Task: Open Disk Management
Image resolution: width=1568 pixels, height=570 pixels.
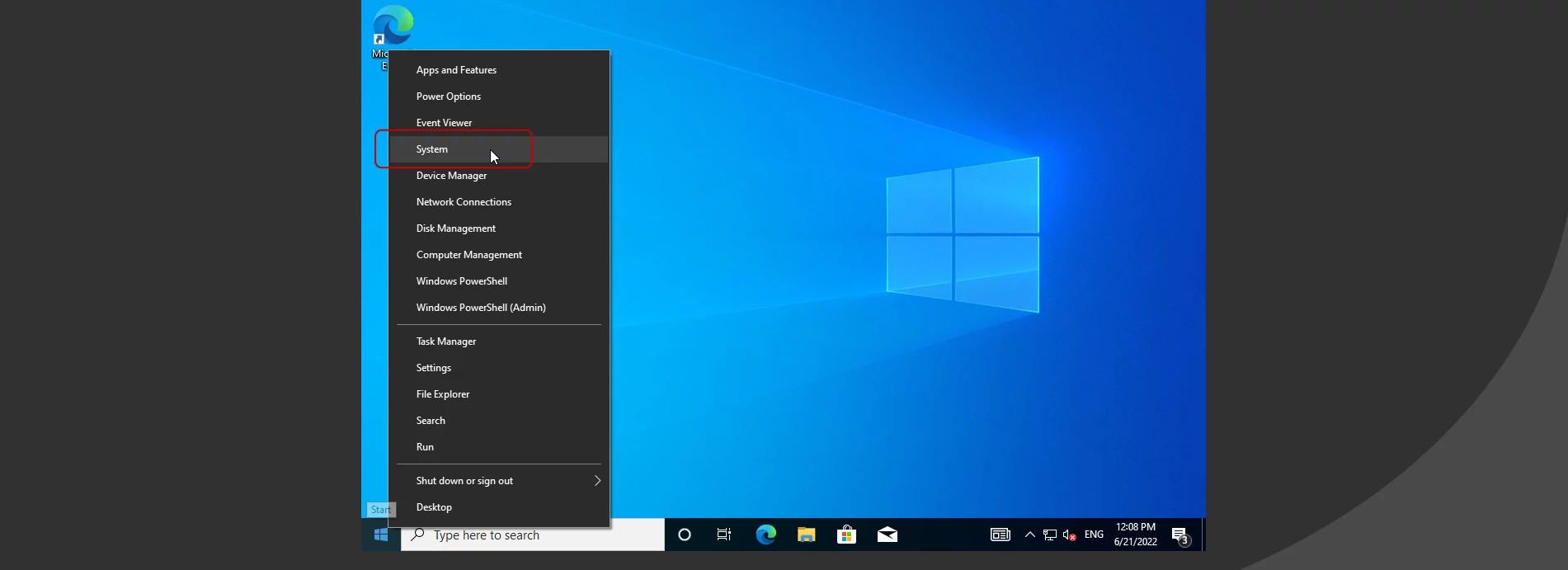Action: coord(499,228)
